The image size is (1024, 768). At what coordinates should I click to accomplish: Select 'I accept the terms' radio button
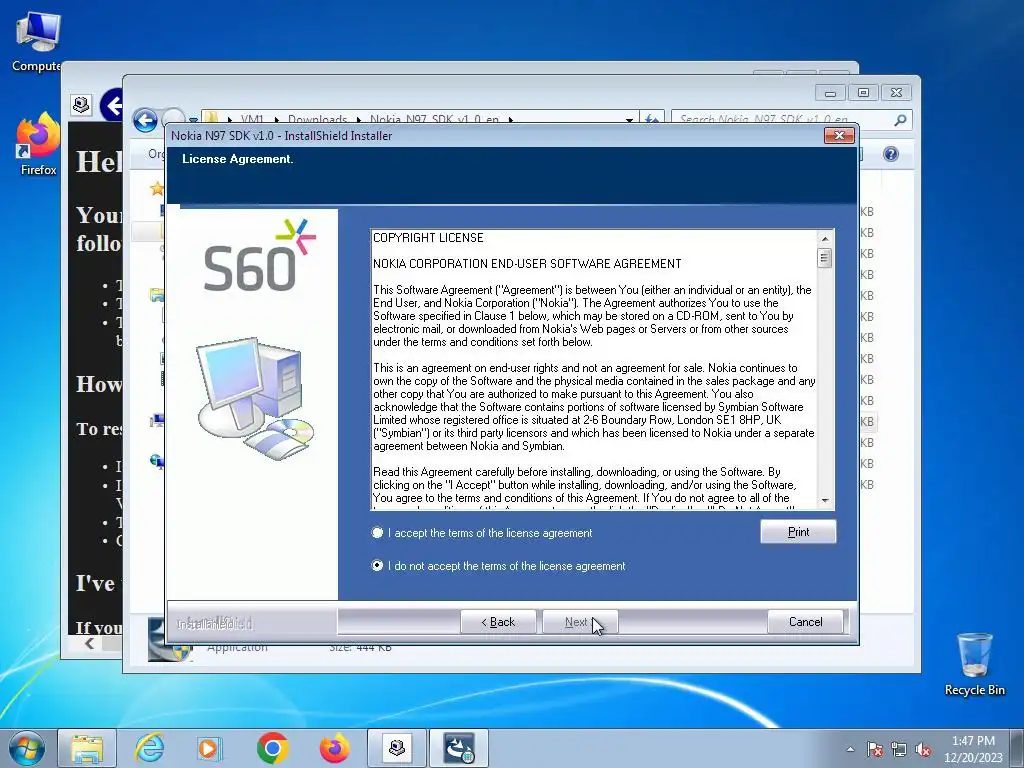tap(377, 533)
